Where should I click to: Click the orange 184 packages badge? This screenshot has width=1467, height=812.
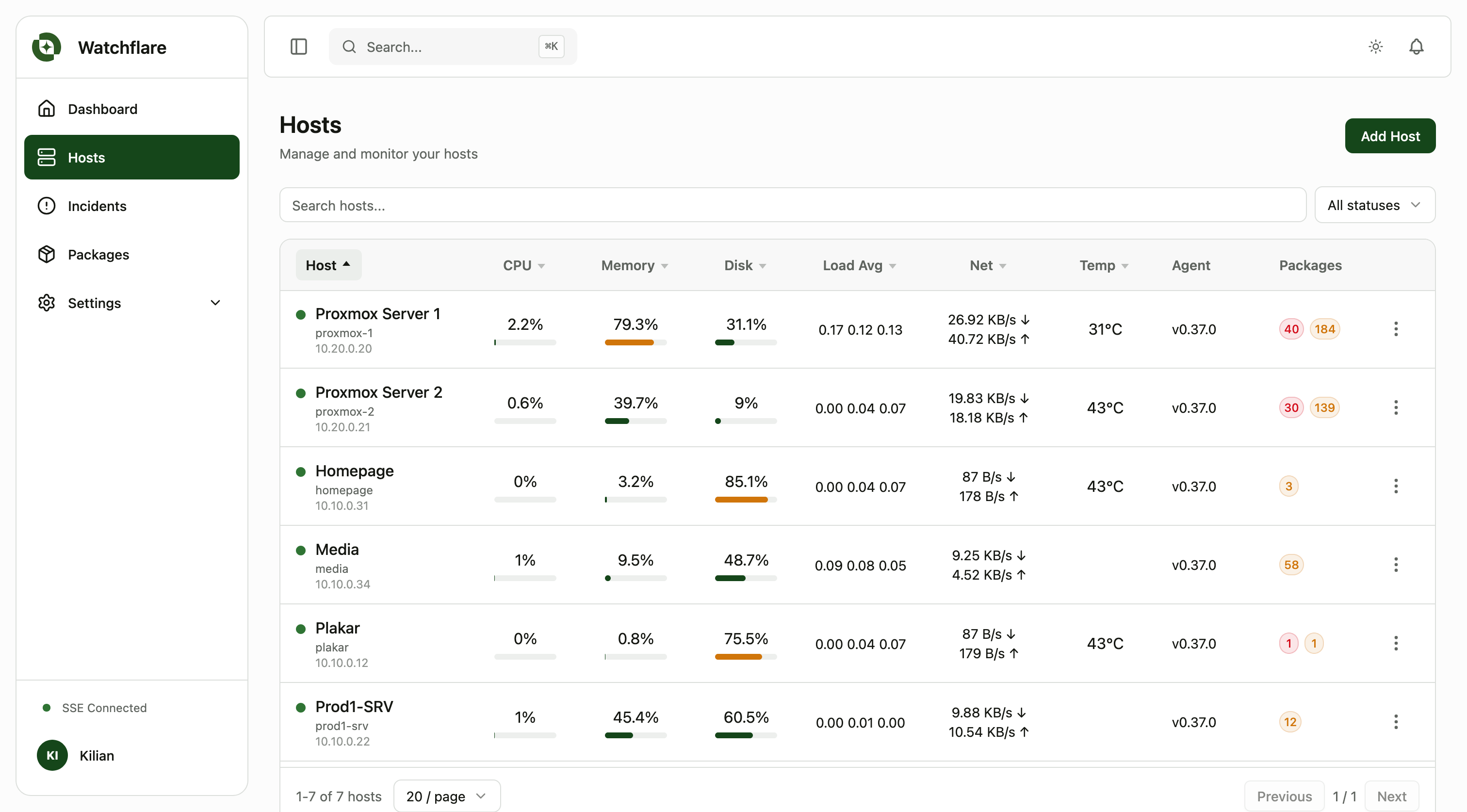pyautogui.click(x=1325, y=329)
